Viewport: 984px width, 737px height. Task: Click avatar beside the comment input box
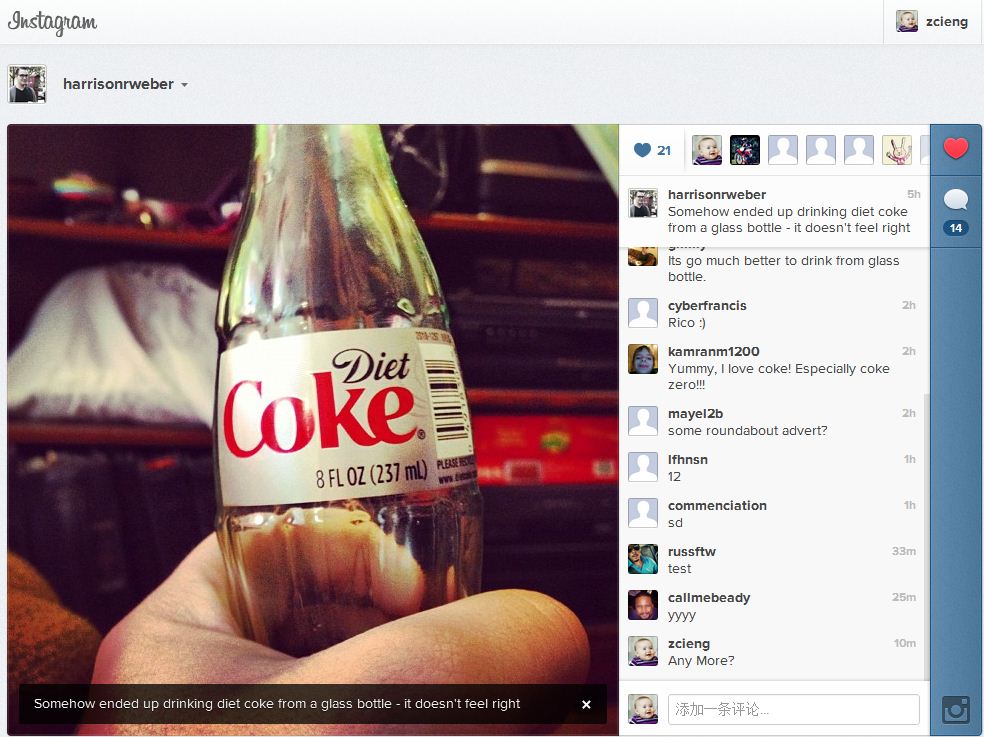[x=643, y=709]
